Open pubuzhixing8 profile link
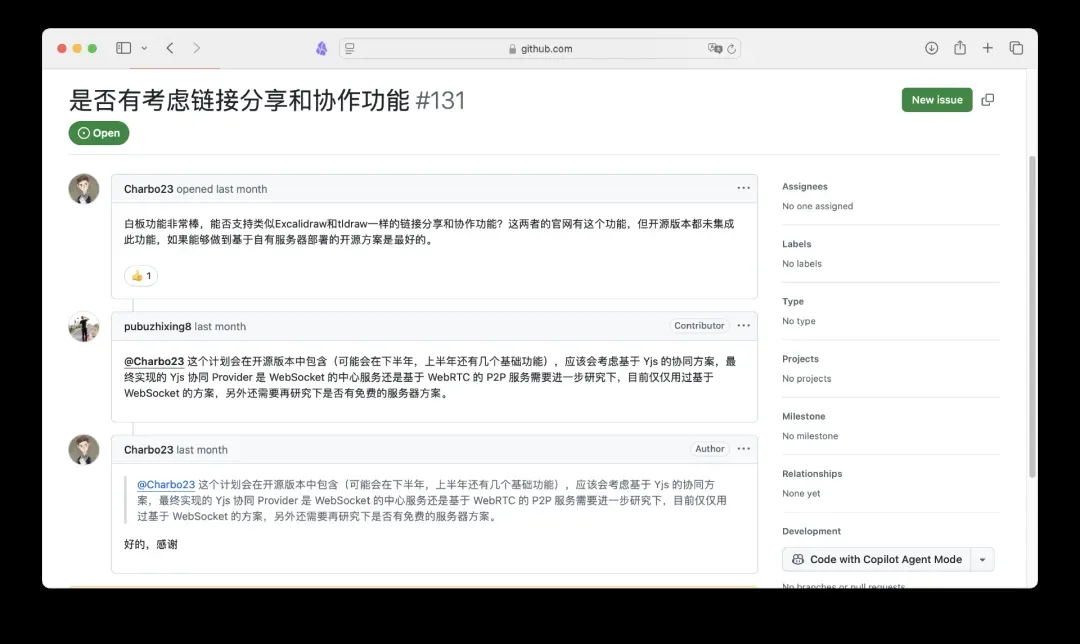Image resolution: width=1080 pixels, height=644 pixels. click(157, 326)
